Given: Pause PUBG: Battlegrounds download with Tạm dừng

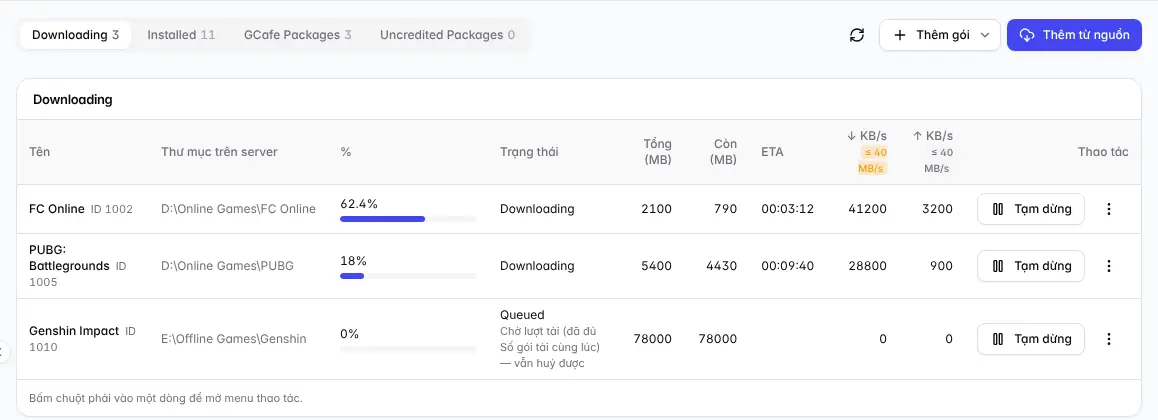Looking at the screenshot, I should coord(1031,266).
